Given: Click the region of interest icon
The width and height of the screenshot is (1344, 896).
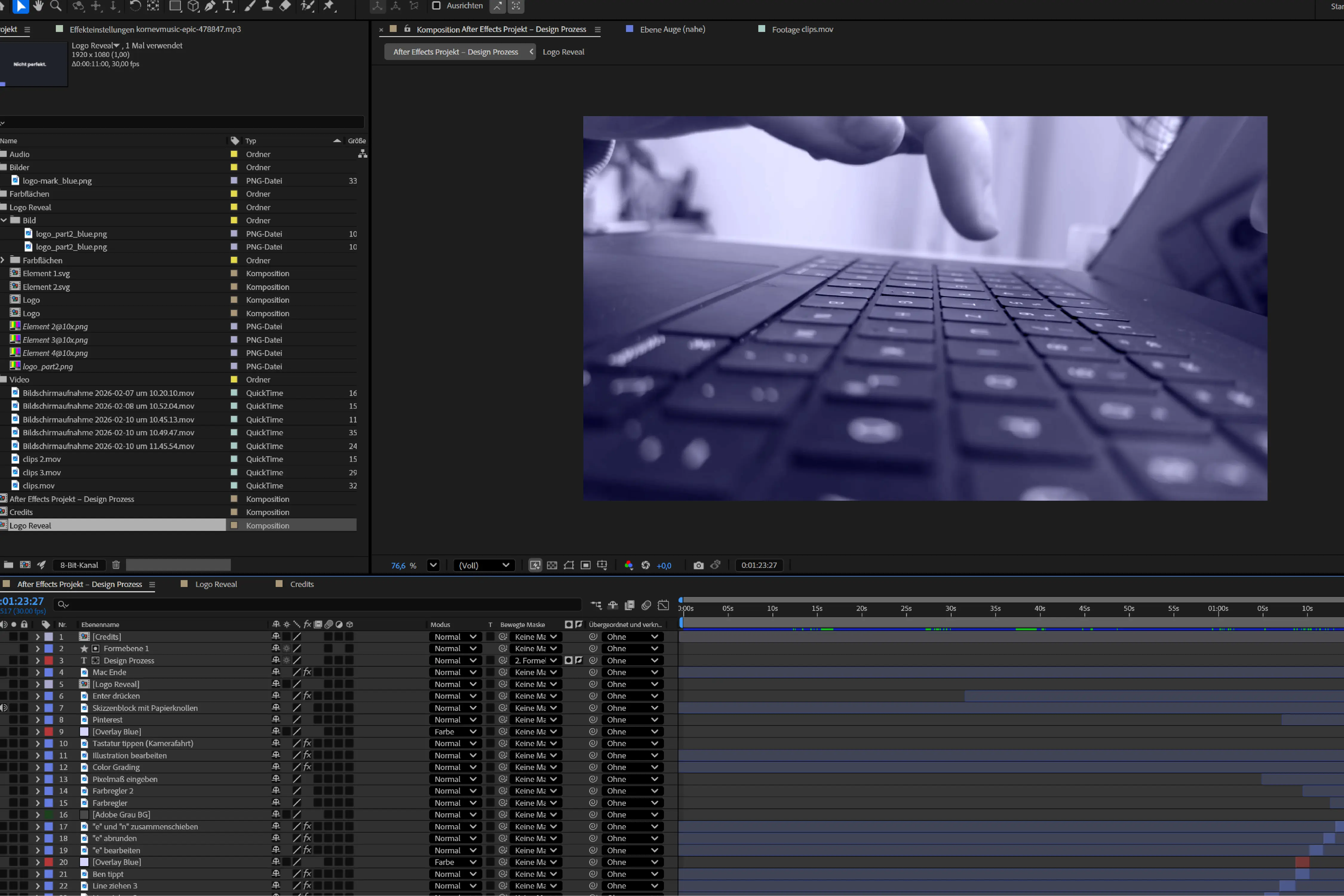Looking at the screenshot, I should (x=585, y=565).
